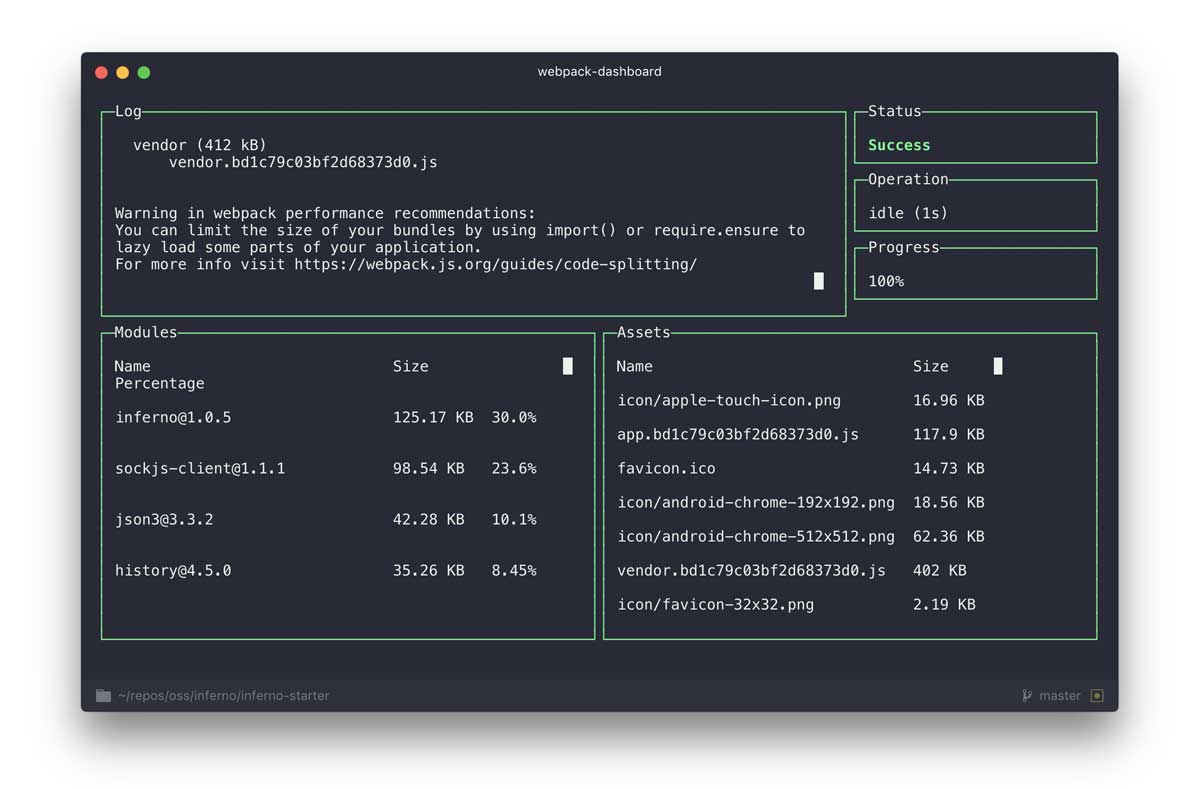
Task: Click the vendor (412 kB) log entry
Action: [200, 145]
